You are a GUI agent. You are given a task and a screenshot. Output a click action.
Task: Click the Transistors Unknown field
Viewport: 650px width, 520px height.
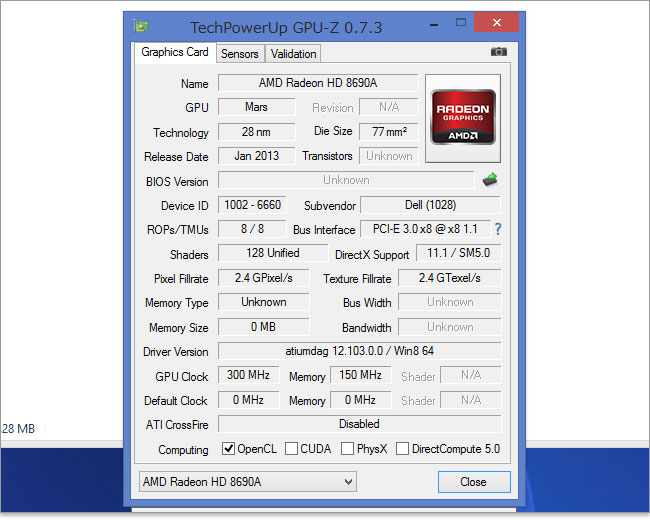click(389, 156)
